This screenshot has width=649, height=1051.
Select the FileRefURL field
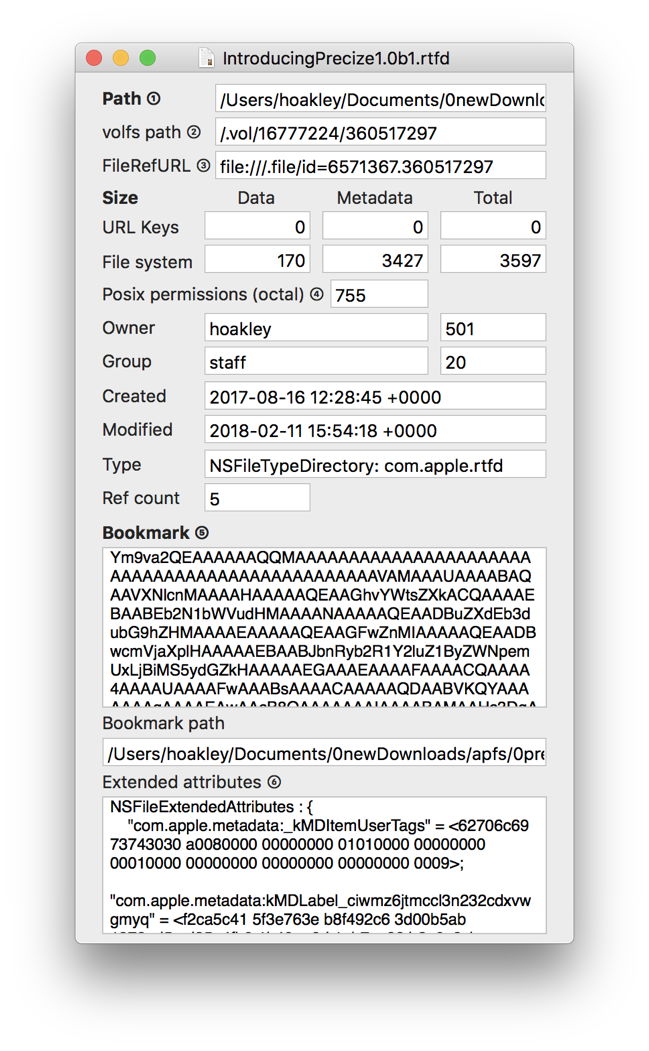tap(380, 166)
